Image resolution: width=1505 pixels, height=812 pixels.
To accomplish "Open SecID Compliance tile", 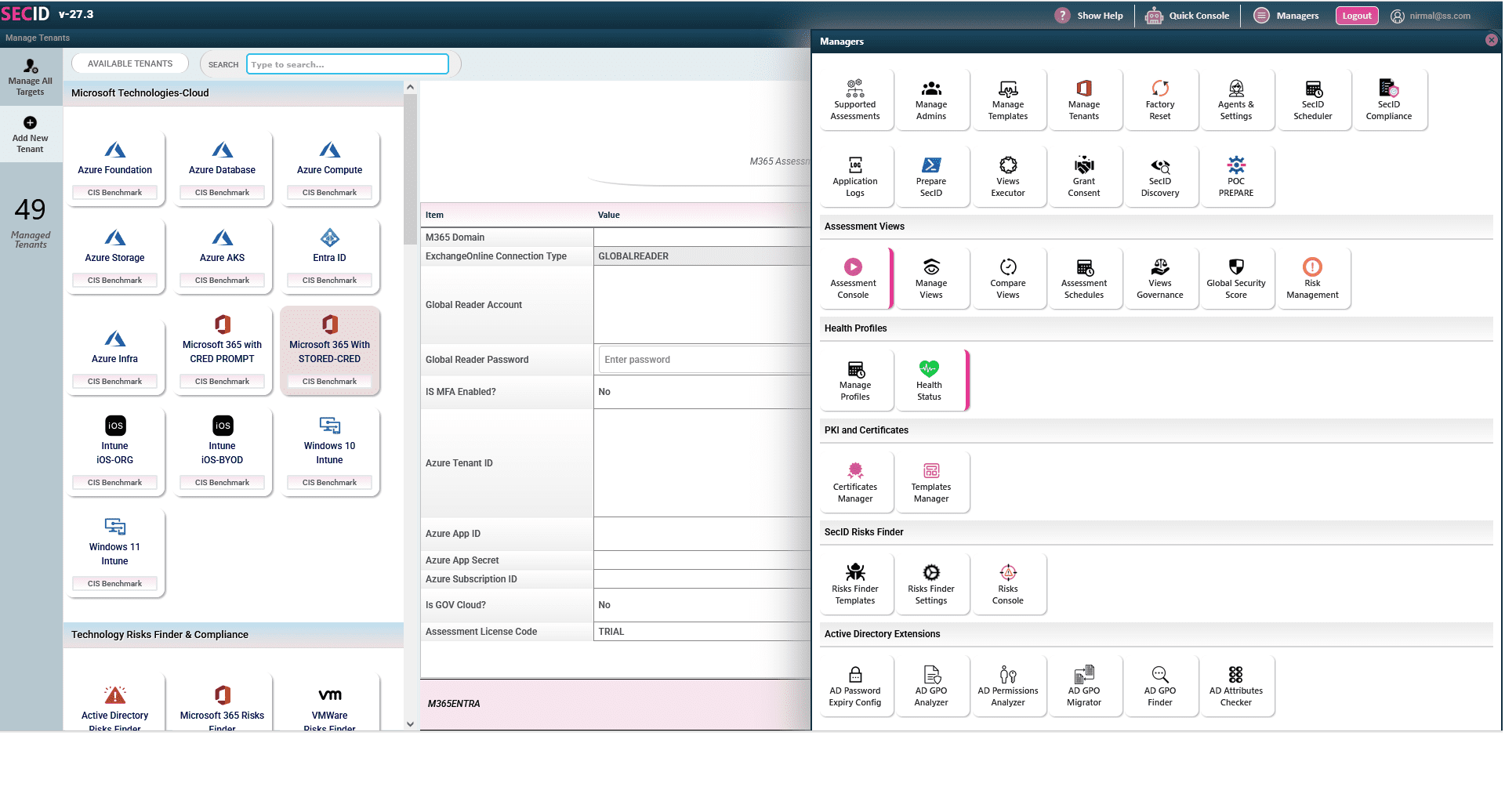I will (1389, 100).
